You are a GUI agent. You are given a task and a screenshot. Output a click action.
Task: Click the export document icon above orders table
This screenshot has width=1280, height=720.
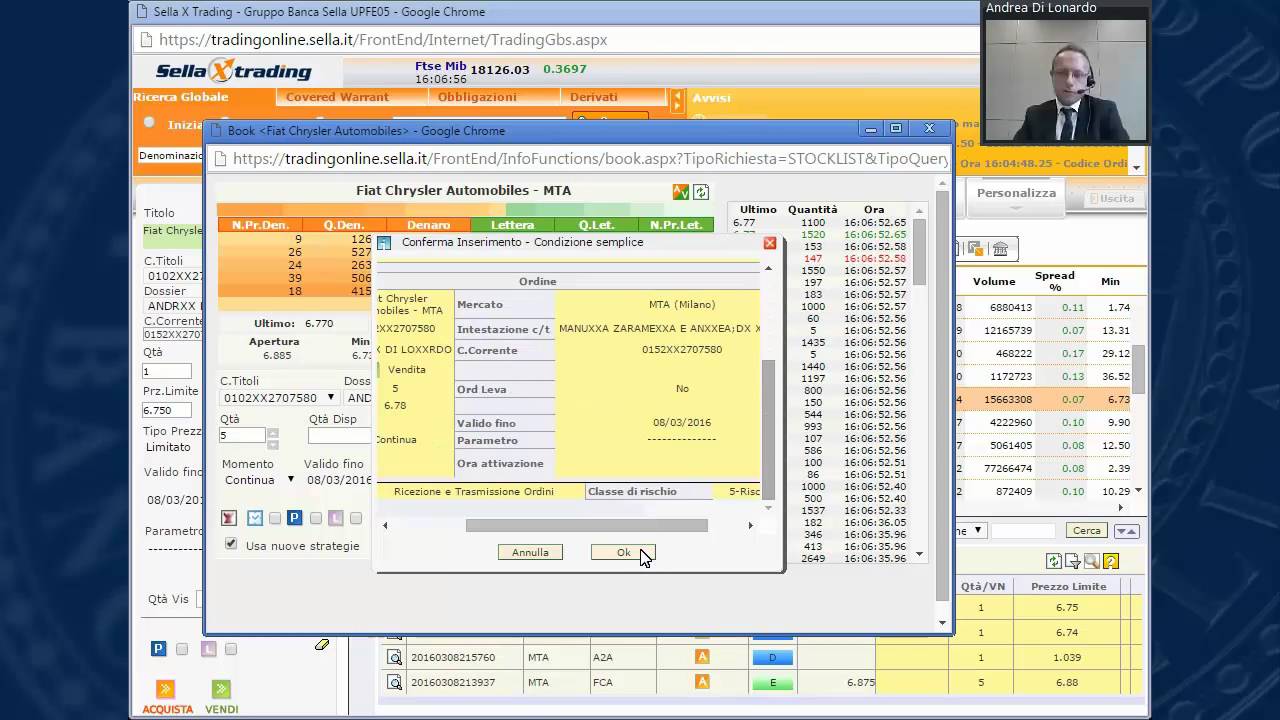(x=1072, y=561)
